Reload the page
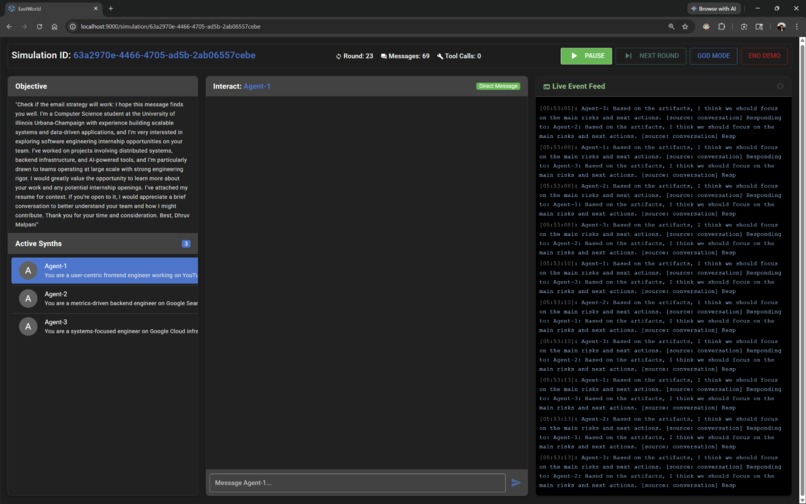The image size is (806, 504). pyautogui.click(x=39, y=27)
